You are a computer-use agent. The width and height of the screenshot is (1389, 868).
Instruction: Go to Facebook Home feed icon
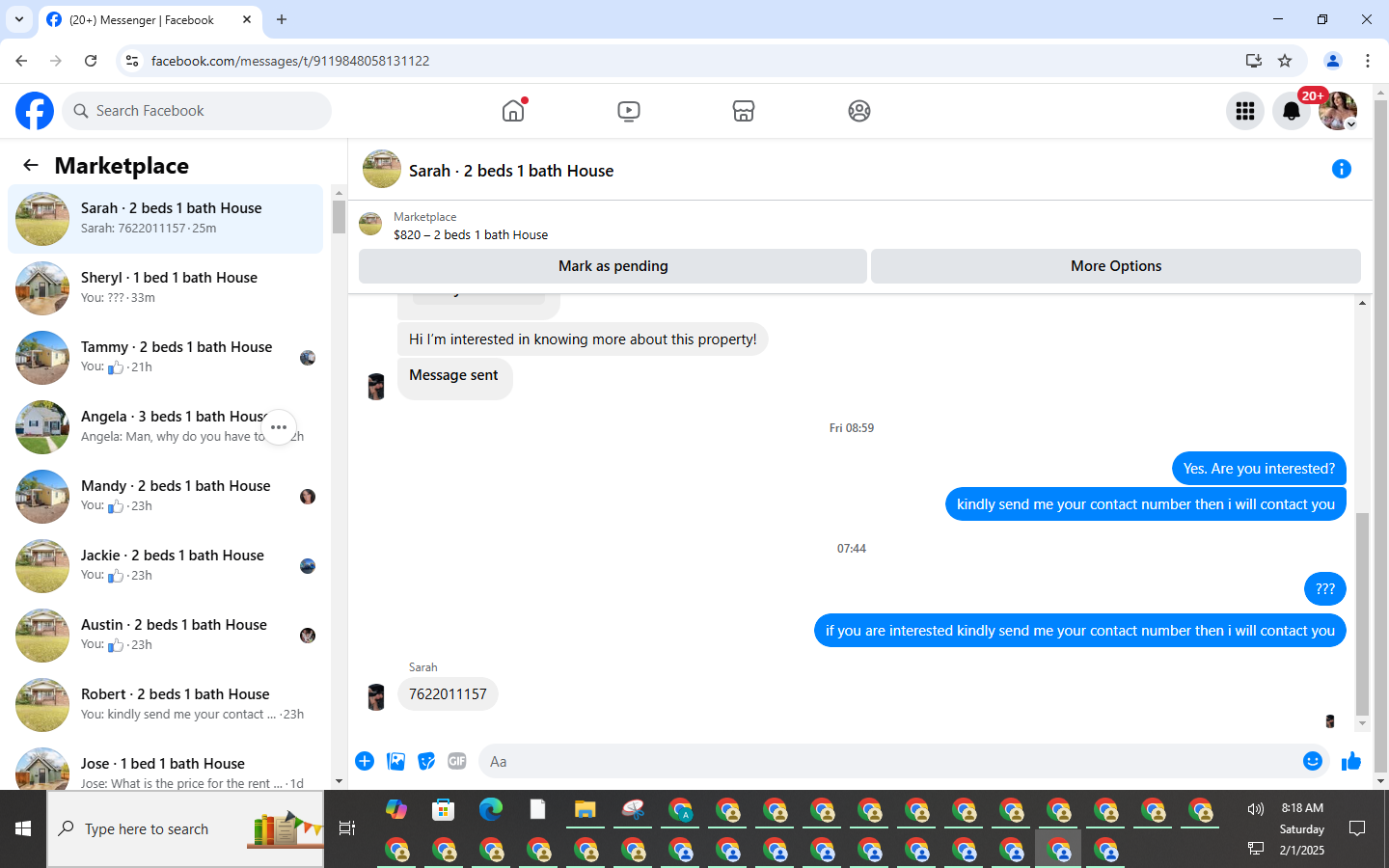(x=513, y=111)
